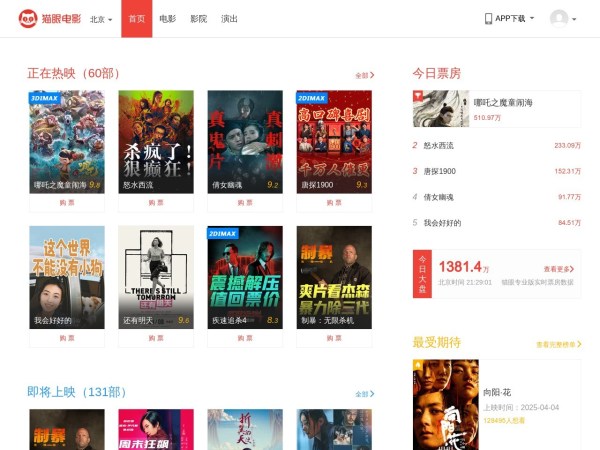Buy tickets for 倩女幽魂

[245, 202]
